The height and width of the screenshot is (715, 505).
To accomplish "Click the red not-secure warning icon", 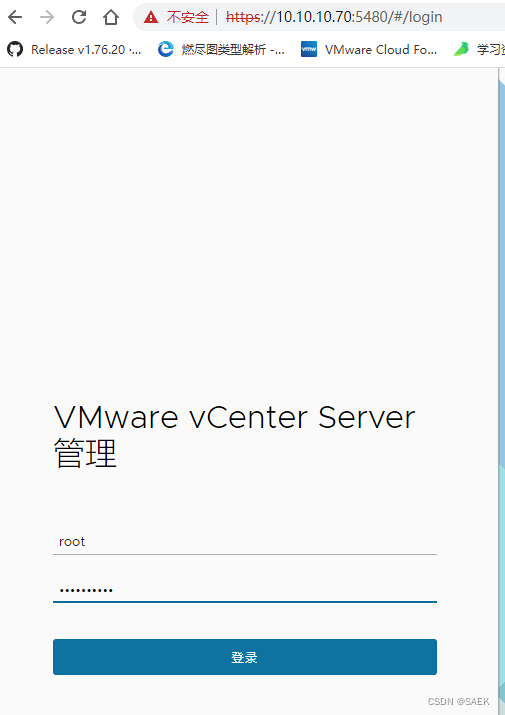I will click(151, 17).
